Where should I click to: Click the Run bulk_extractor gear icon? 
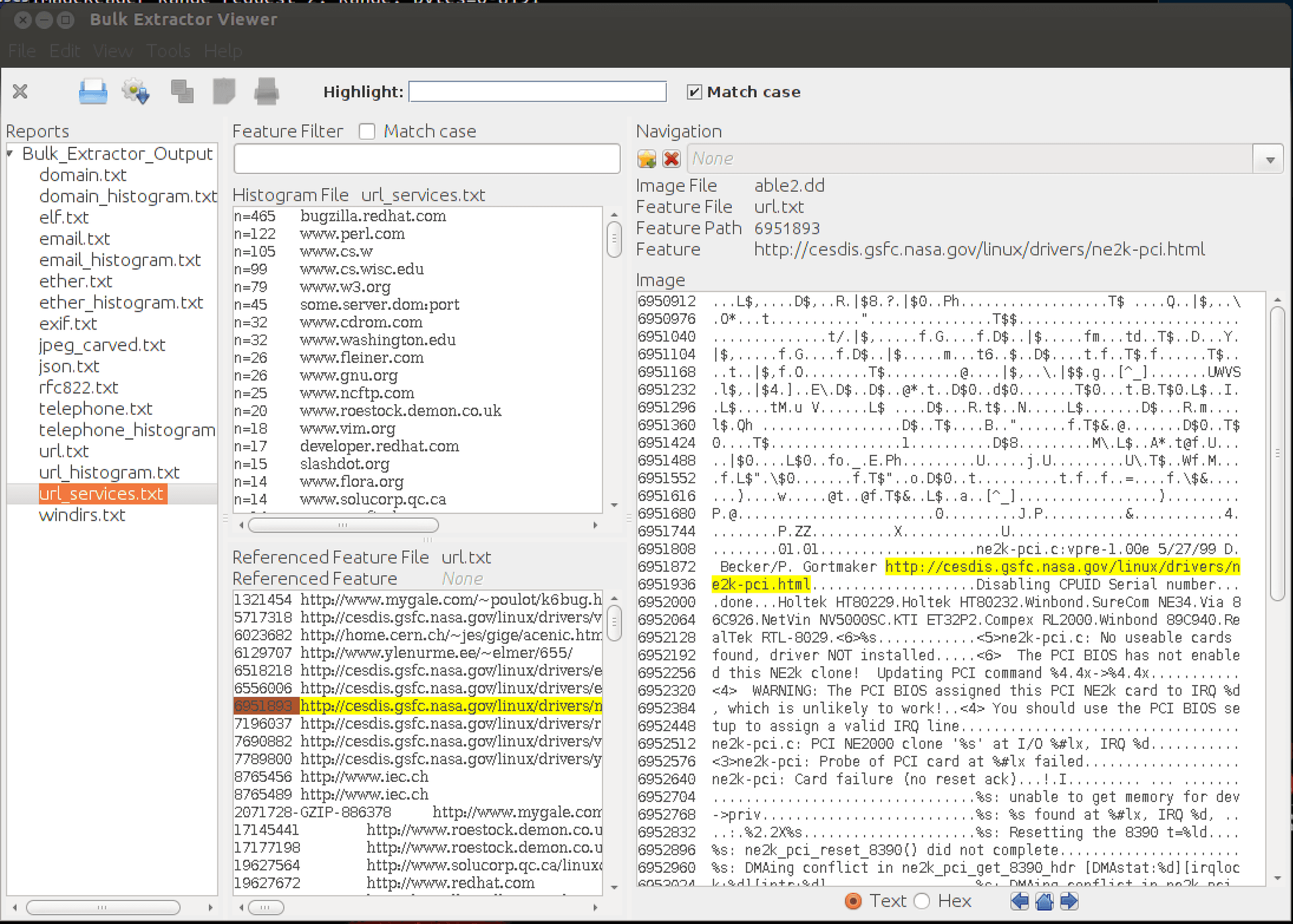(135, 92)
